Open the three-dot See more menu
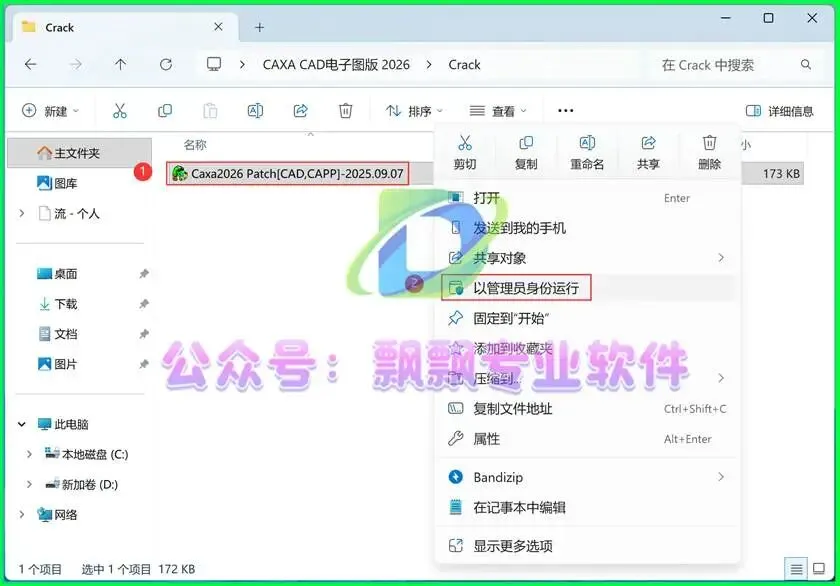Viewport: 840px width, 586px height. click(x=566, y=111)
